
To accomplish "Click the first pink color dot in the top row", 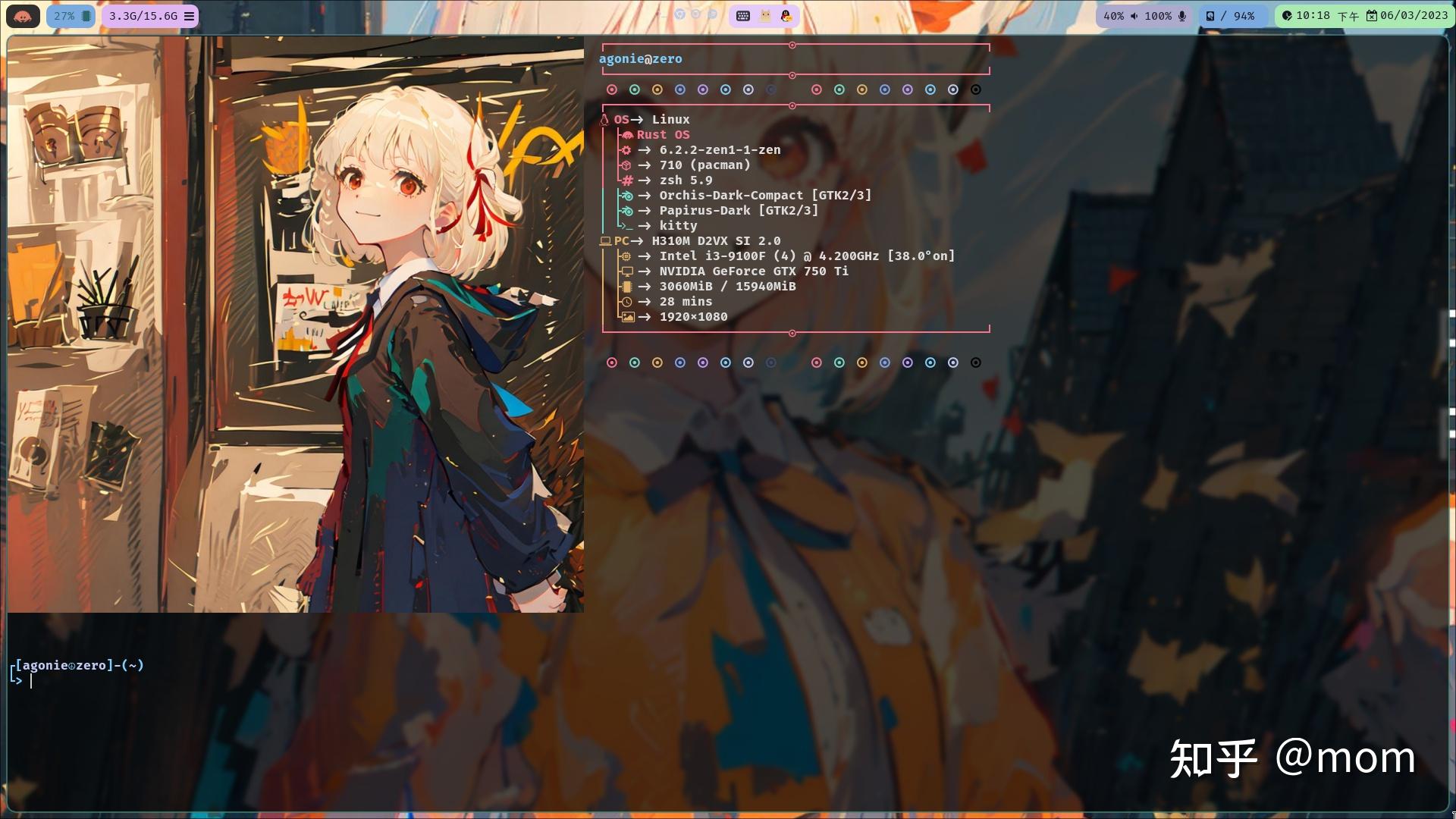I will pos(612,89).
